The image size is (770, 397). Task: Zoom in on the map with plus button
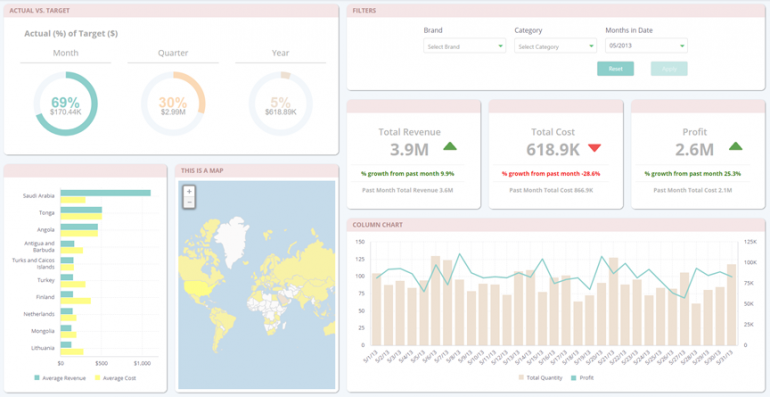[190, 192]
